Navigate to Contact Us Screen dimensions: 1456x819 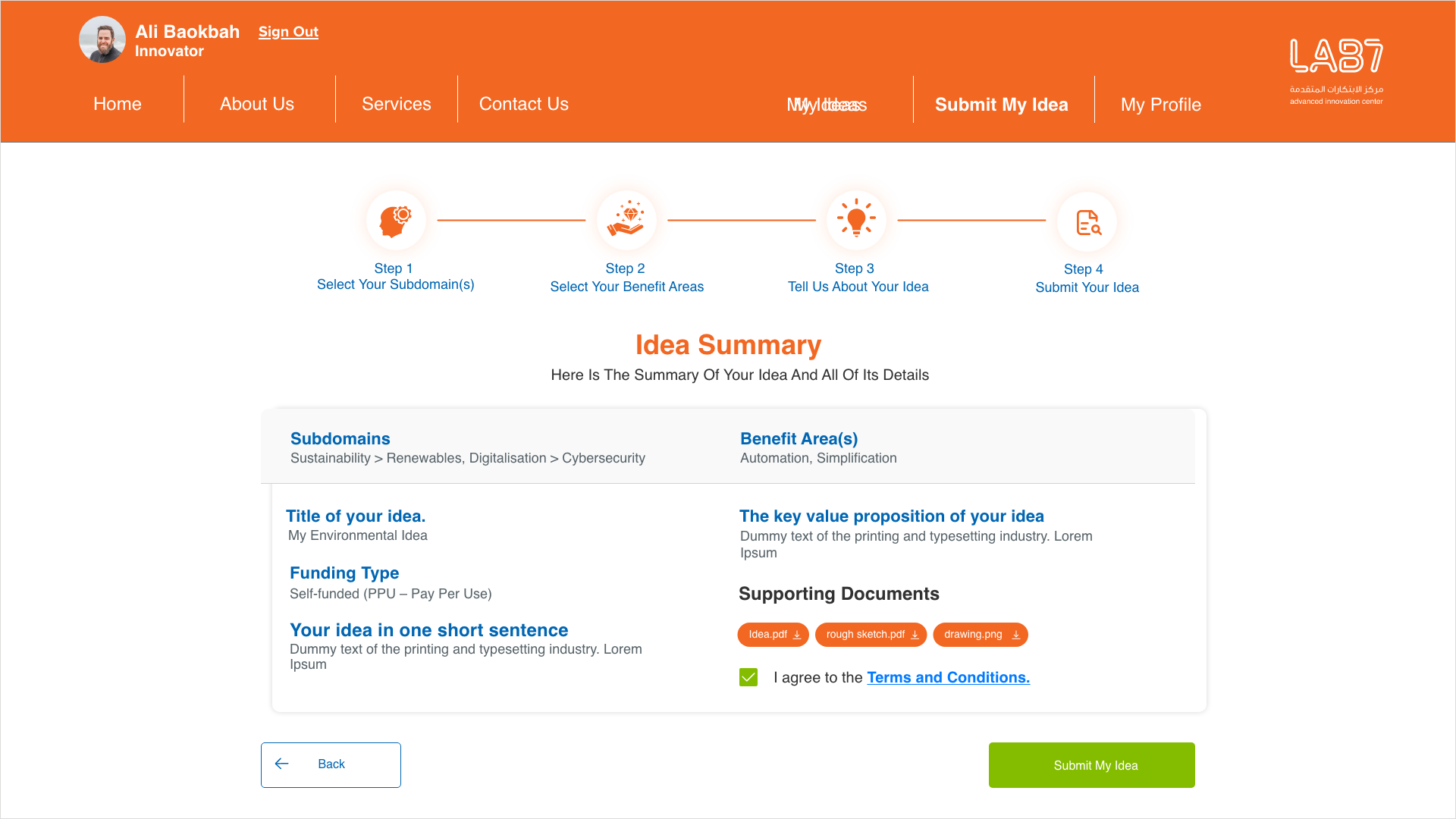524,104
